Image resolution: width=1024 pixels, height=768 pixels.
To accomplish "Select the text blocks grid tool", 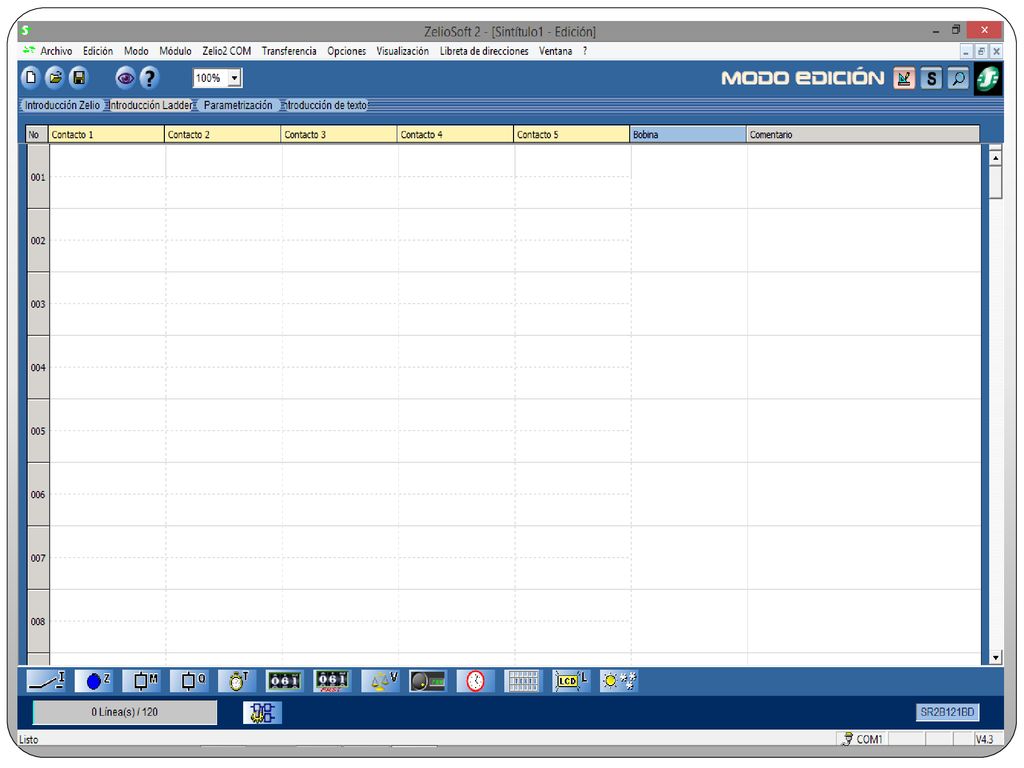I will pos(523,681).
